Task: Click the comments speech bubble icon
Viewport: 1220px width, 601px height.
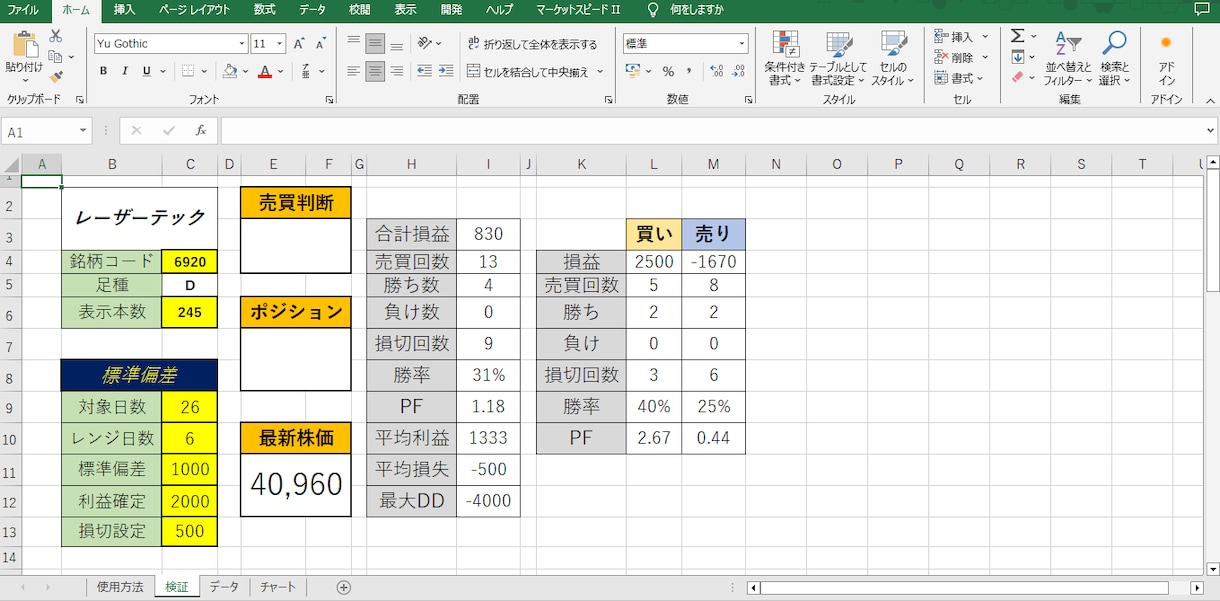Action: [1201, 10]
